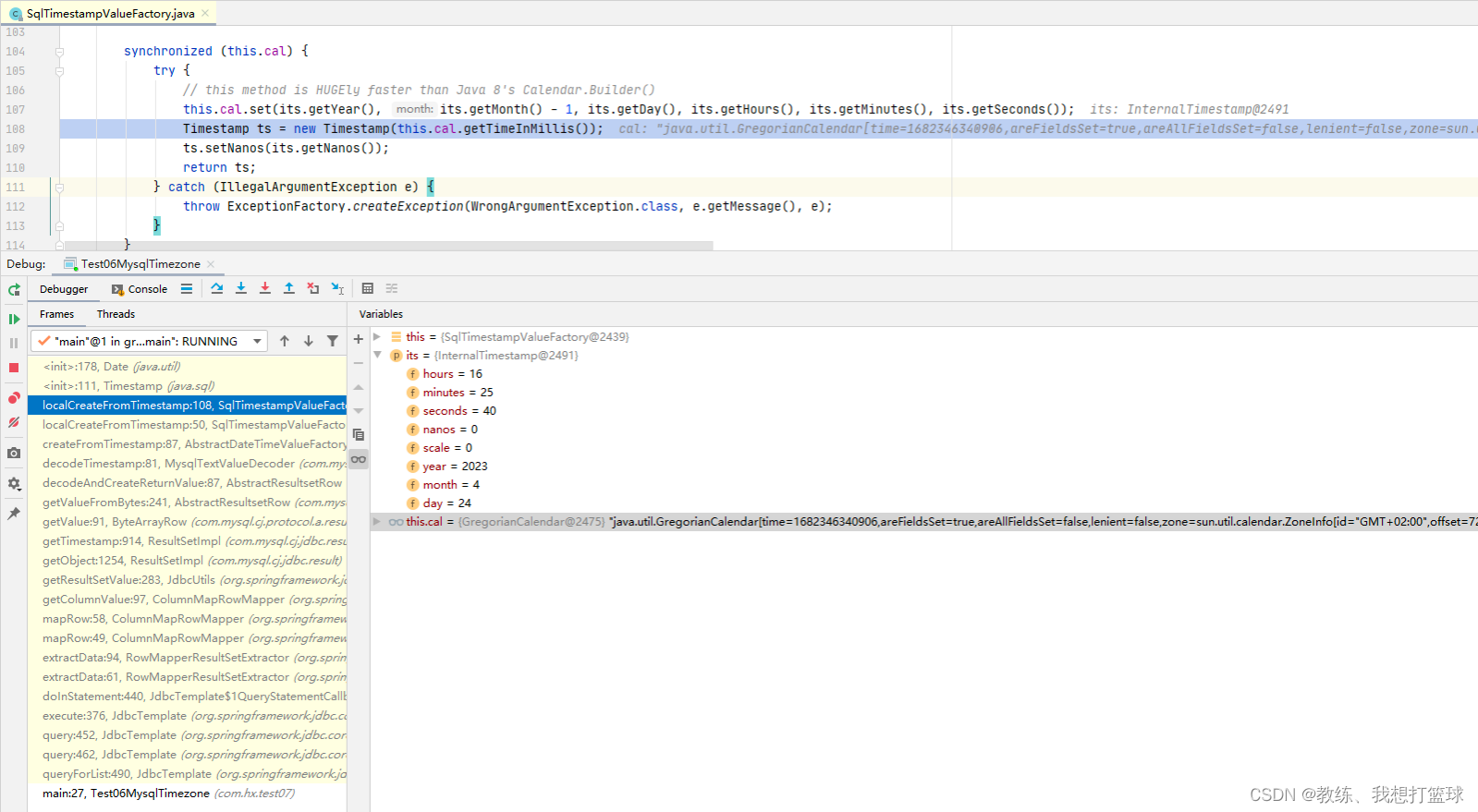Screen dimensions: 1478x812
Task: Select variable 'minutes = 25'
Action: 924,393
